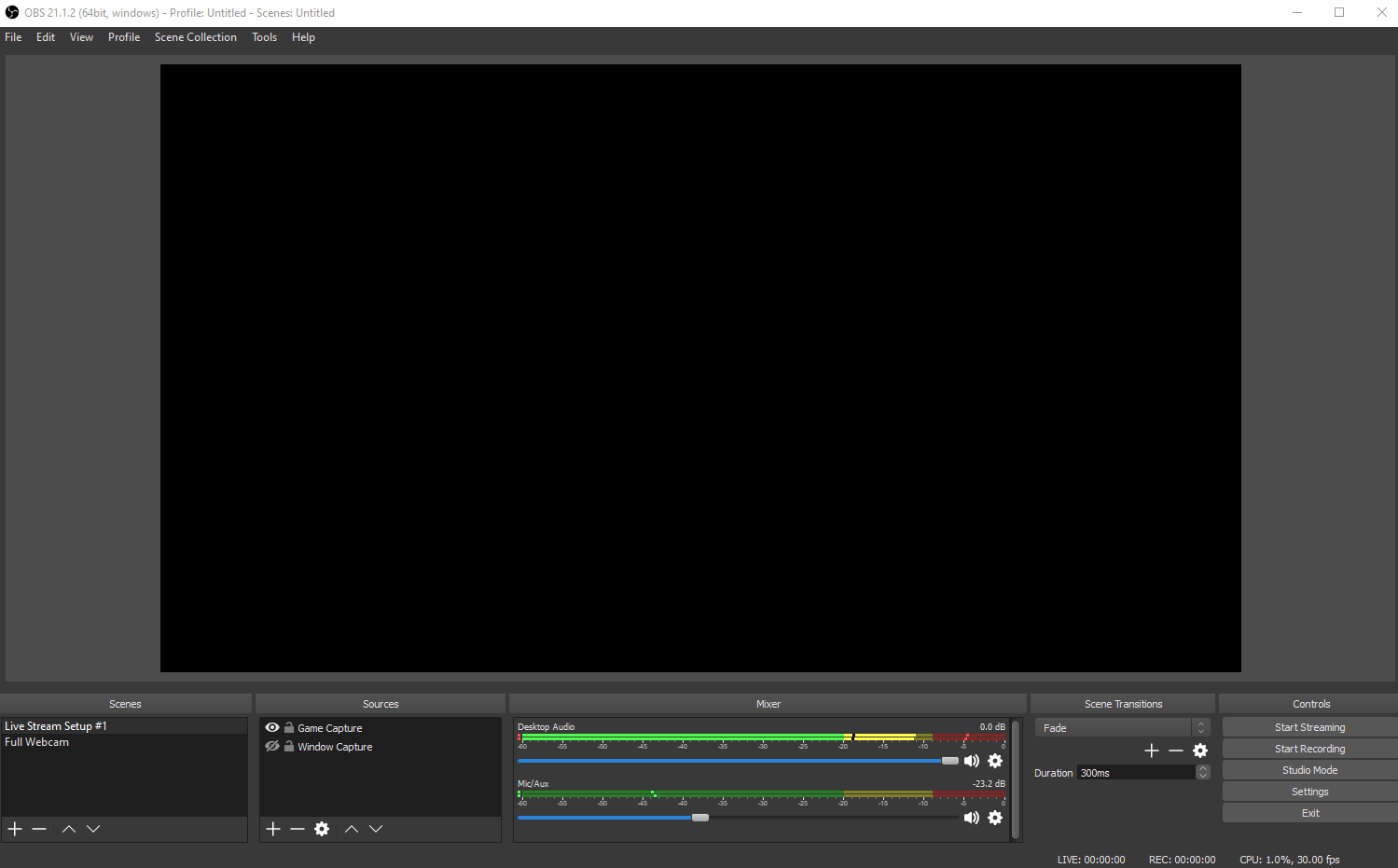Toggle visibility of Game Capture source
The width and height of the screenshot is (1398, 868).
click(272, 727)
